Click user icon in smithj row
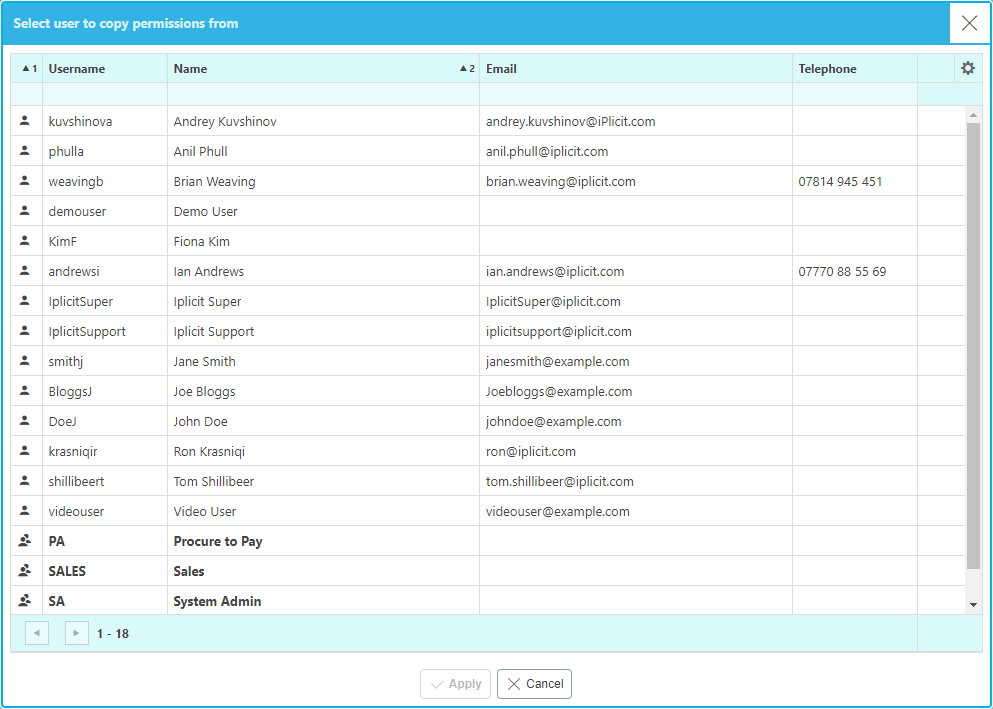 25,361
